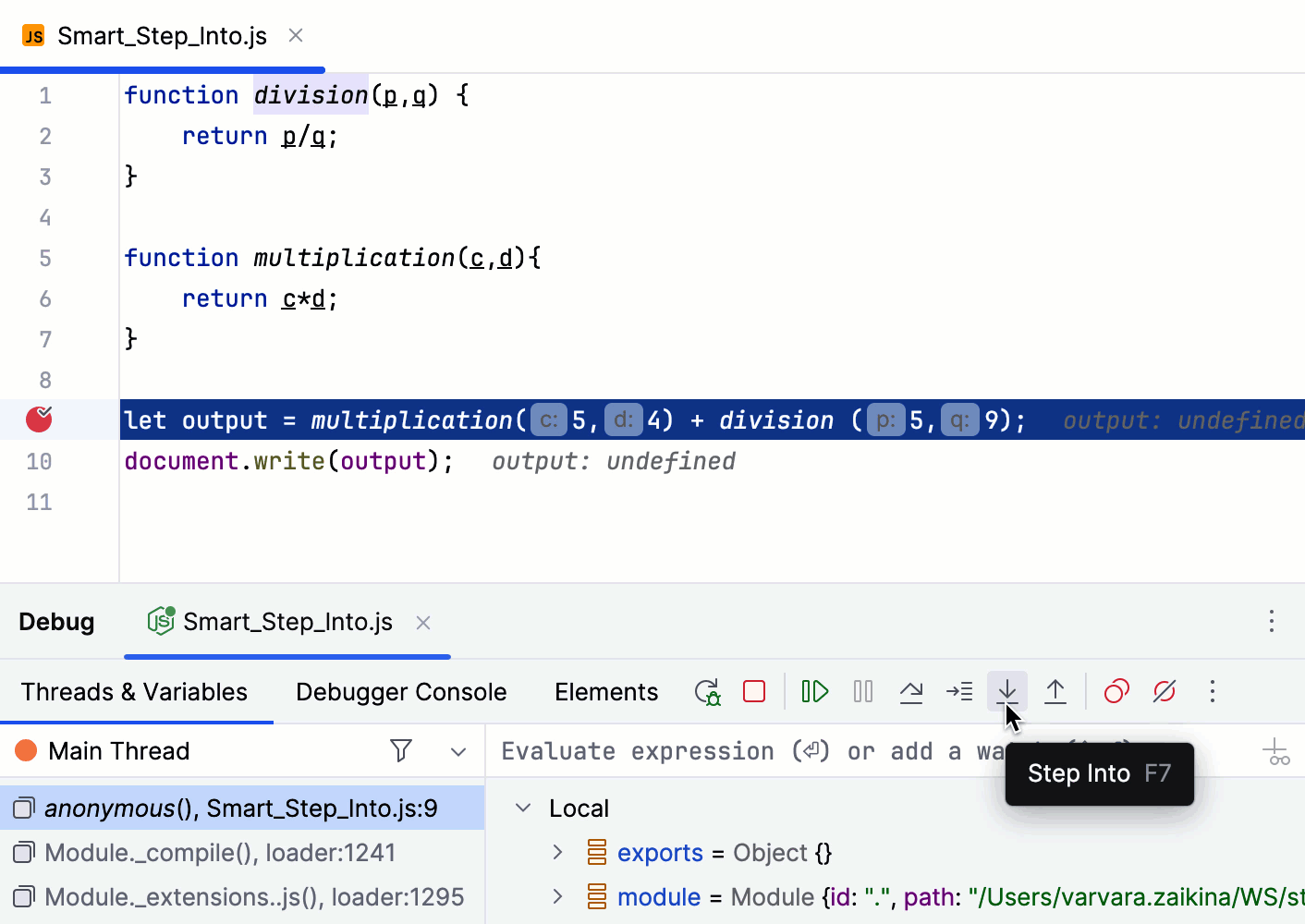Expand the exports variable node

click(557, 852)
